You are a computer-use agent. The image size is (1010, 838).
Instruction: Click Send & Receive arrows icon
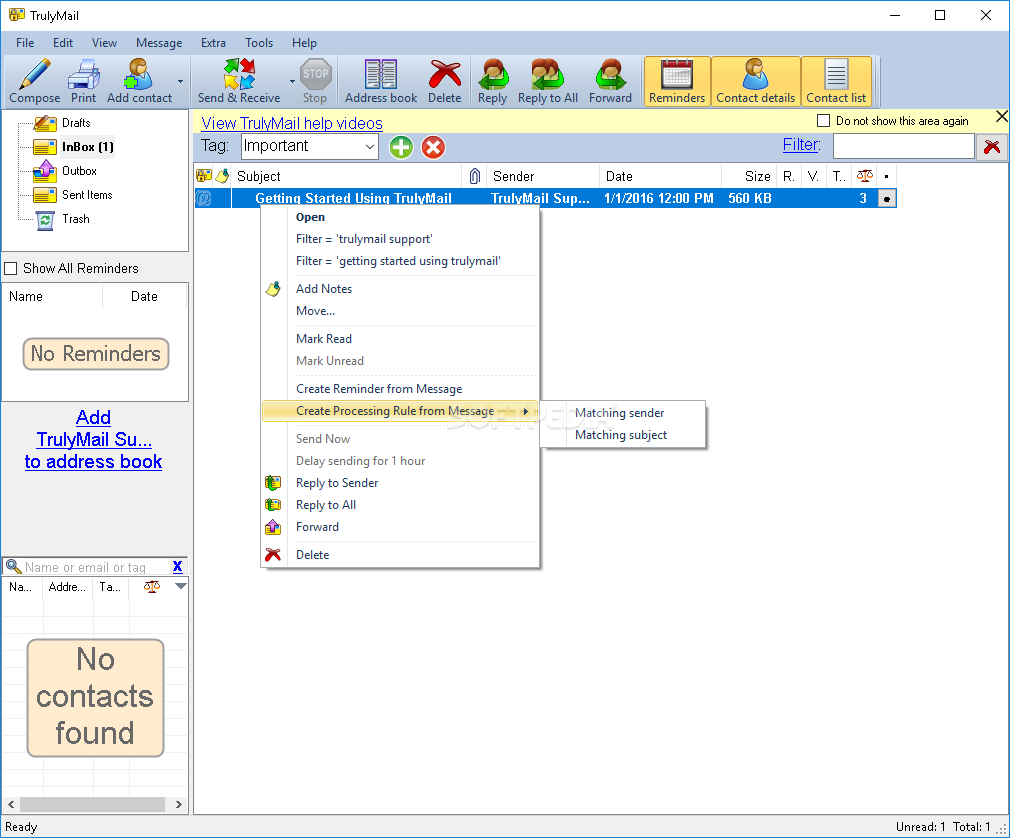(x=239, y=74)
